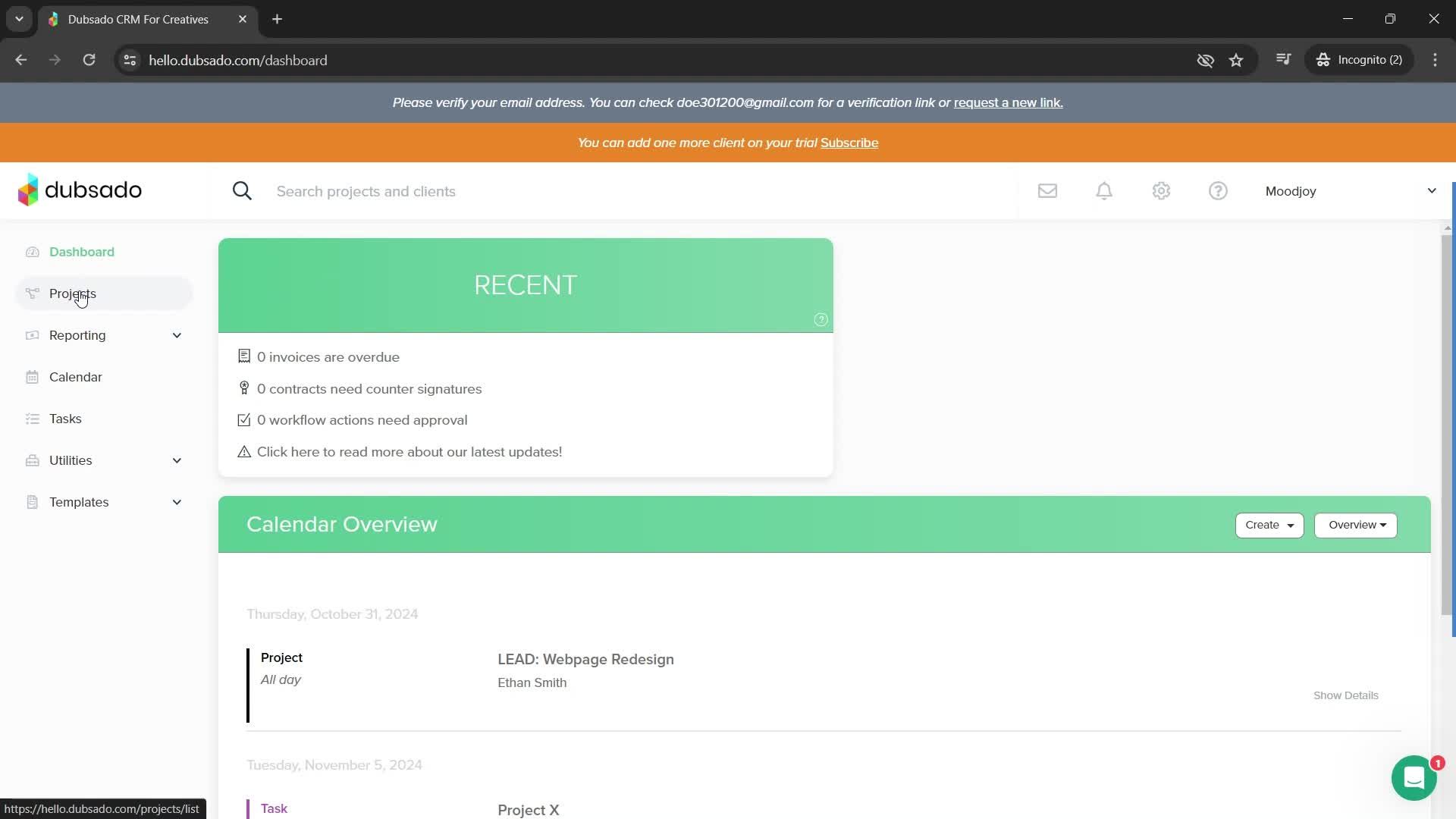Open the Create dropdown

click(x=1269, y=525)
